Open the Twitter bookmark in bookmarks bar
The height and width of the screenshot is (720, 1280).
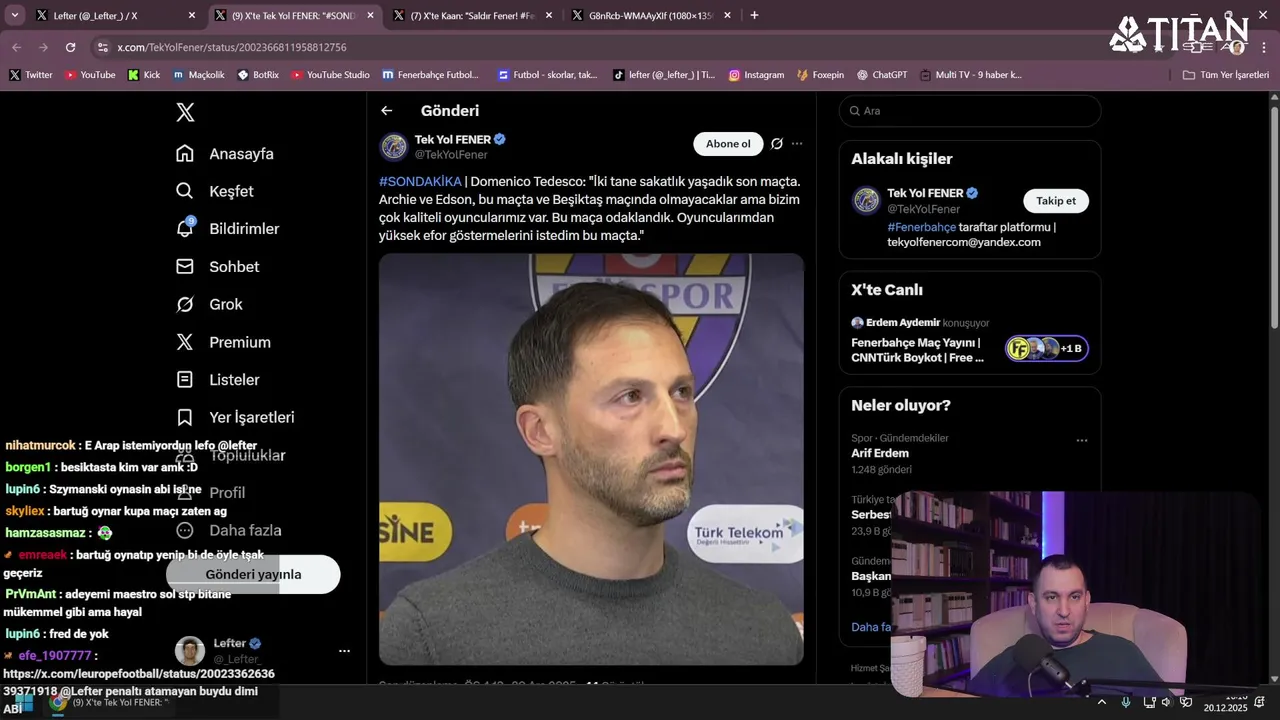(x=31, y=75)
